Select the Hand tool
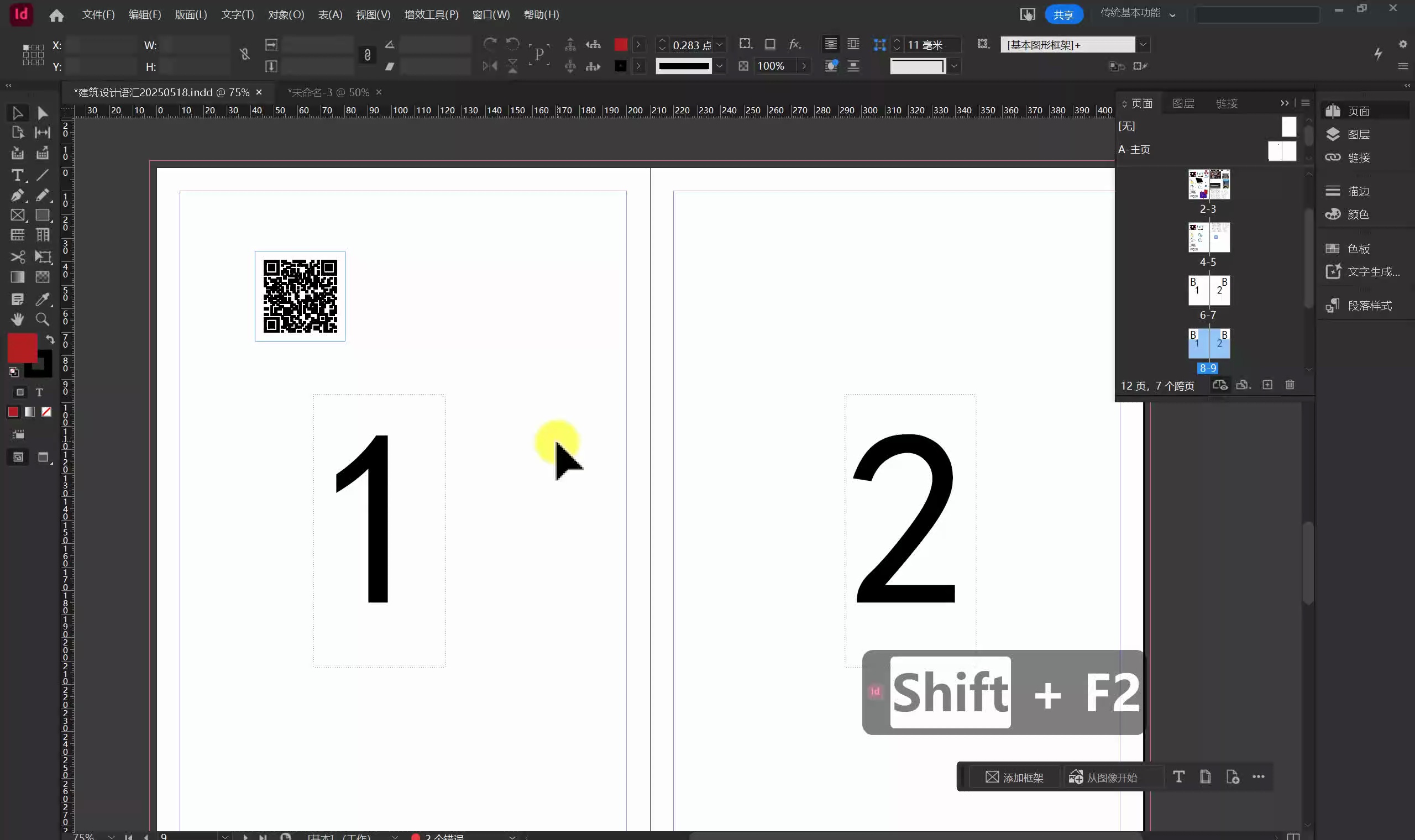The height and width of the screenshot is (840, 1415). [18, 319]
